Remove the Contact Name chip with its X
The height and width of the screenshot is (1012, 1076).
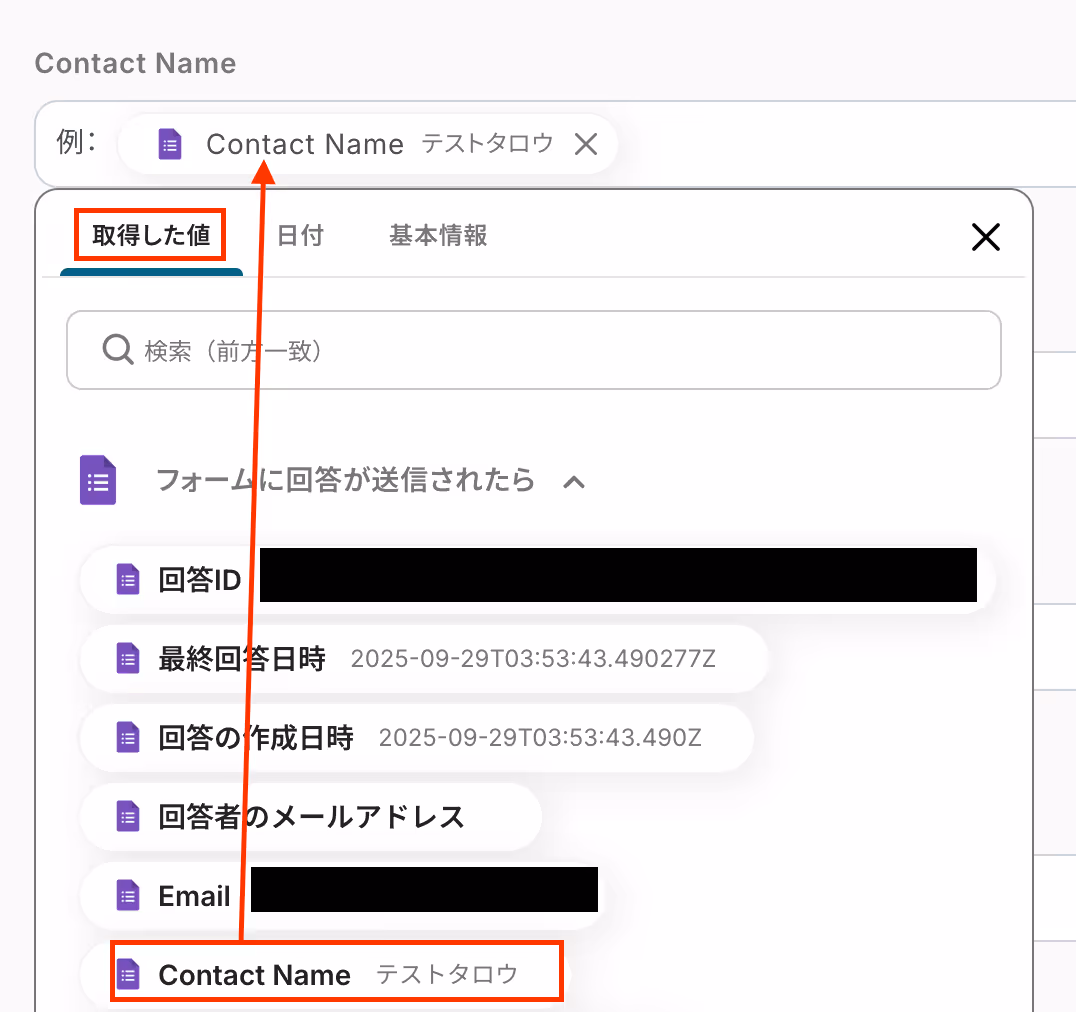(585, 144)
